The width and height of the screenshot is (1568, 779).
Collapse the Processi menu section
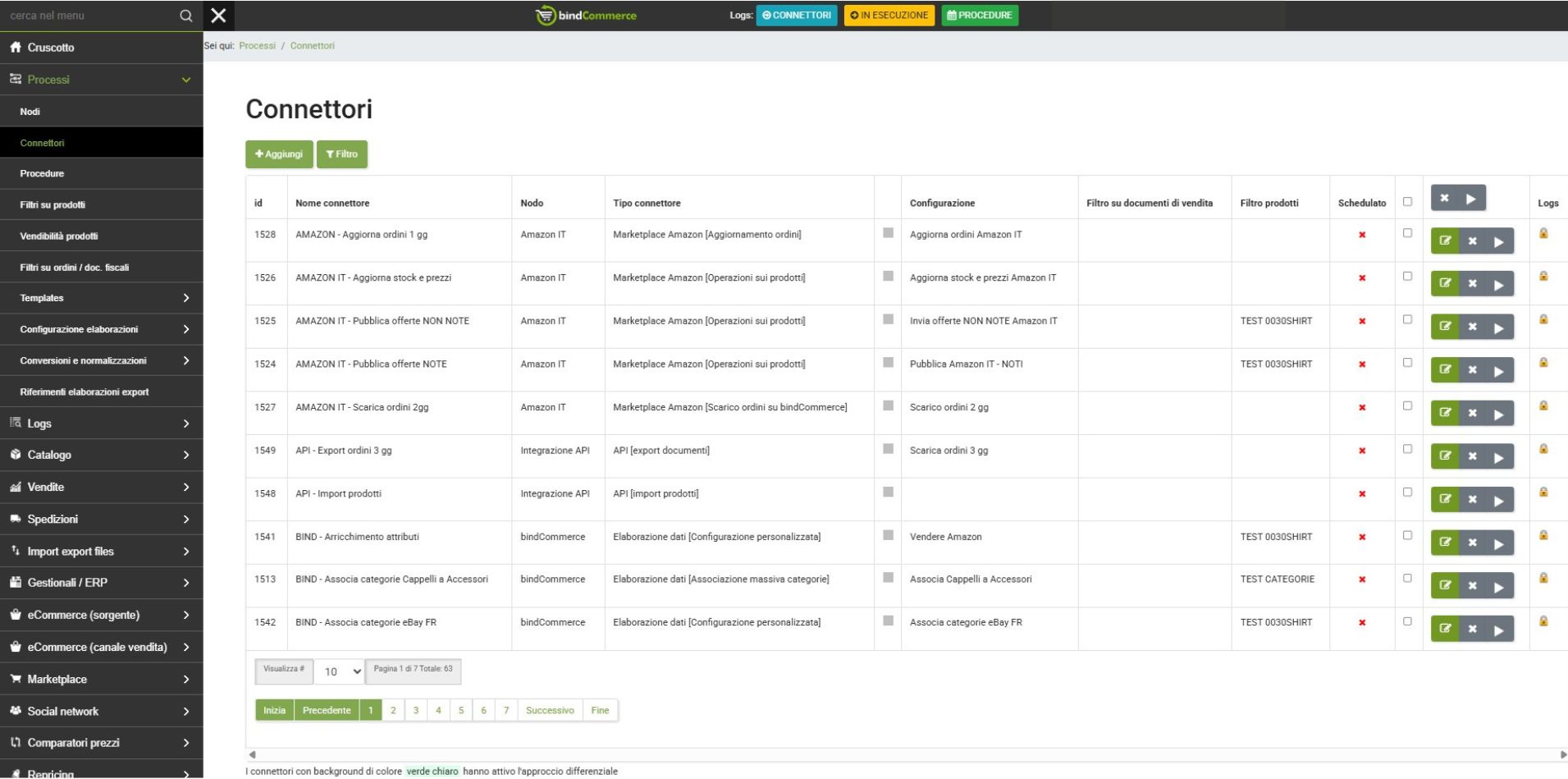tap(185, 80)
